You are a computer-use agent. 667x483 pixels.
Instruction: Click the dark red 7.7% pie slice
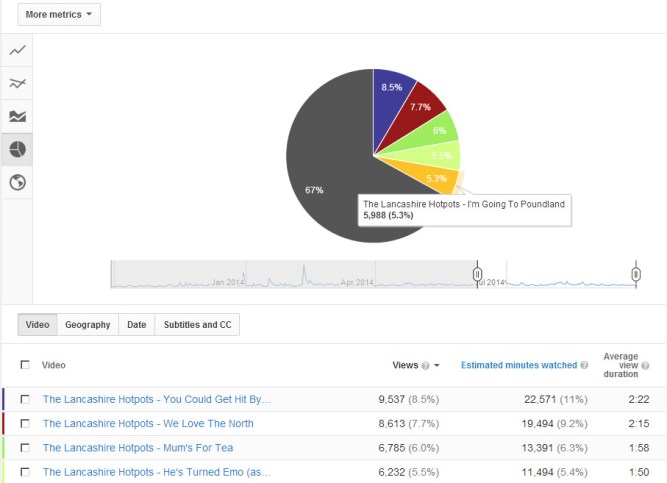pyautogui.click(x=415, y=111)
